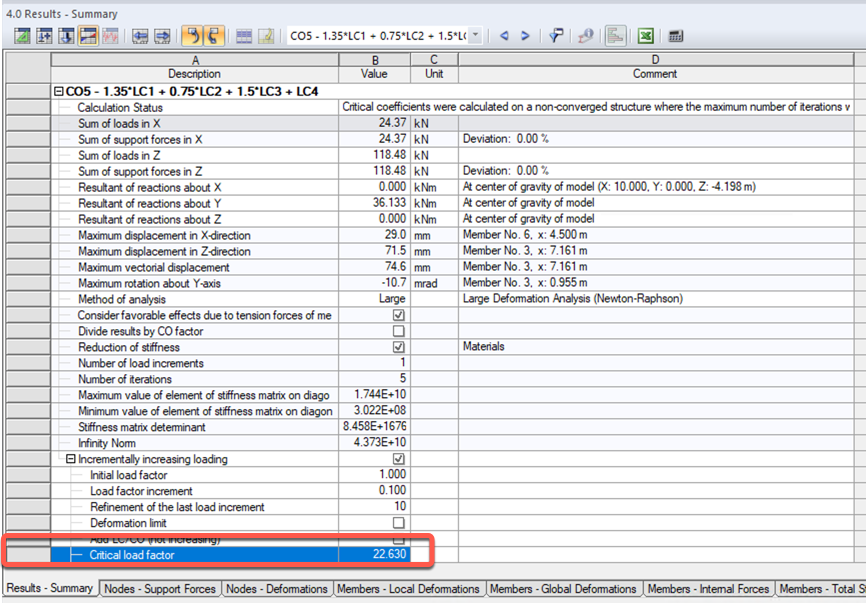
Task: Click column D Comment header
Action: point(655,67)
